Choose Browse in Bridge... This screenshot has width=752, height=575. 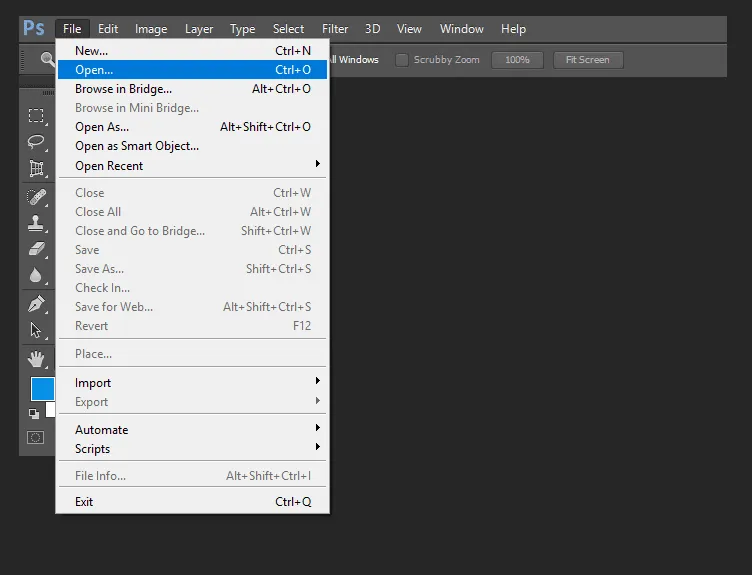[192, 89]
